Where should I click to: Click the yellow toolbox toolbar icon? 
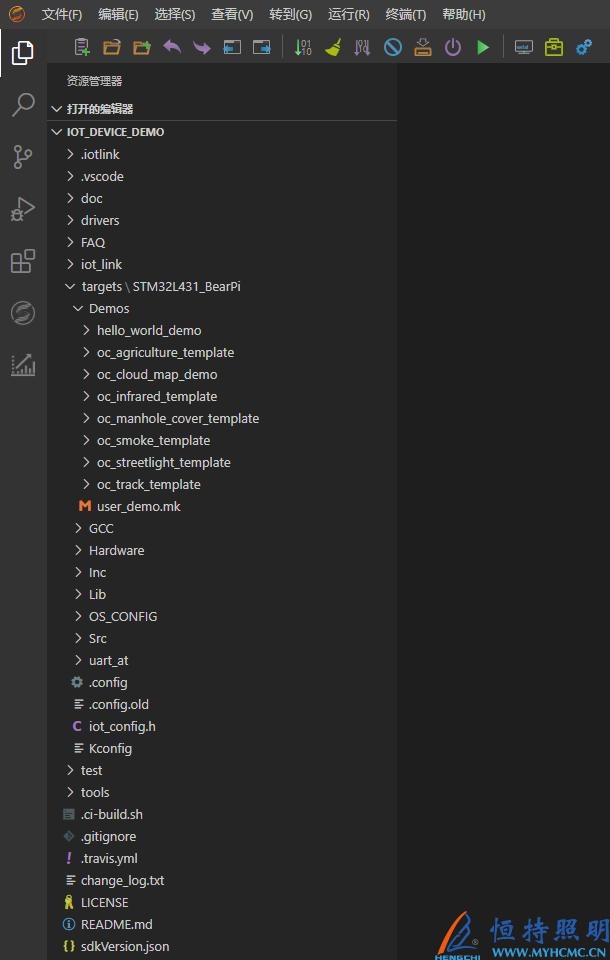pos(554,47)
